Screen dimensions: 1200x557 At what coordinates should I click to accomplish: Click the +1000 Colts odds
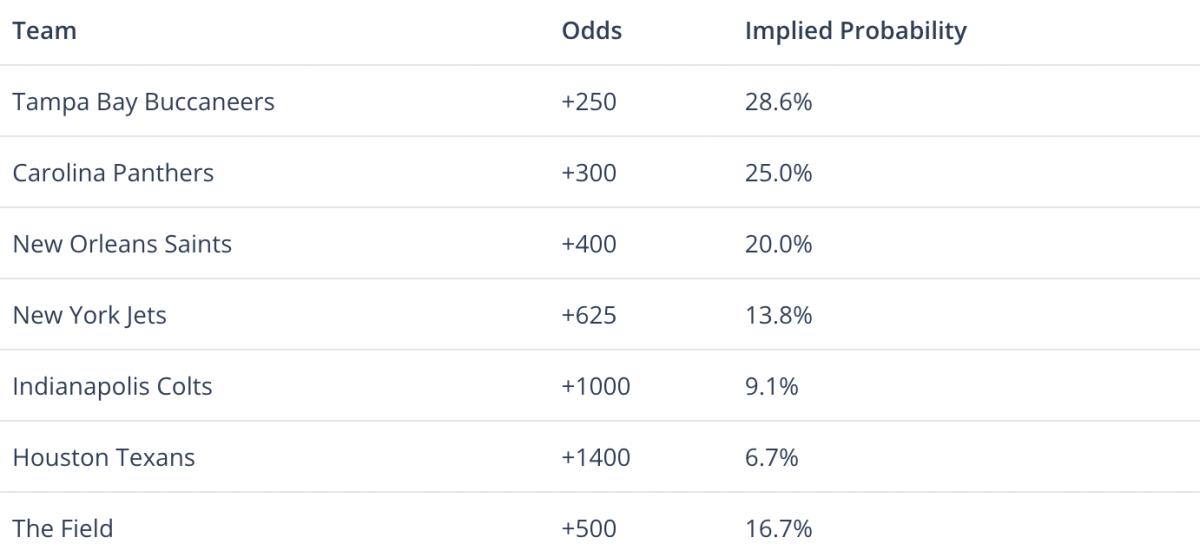[x=596, y=387]
